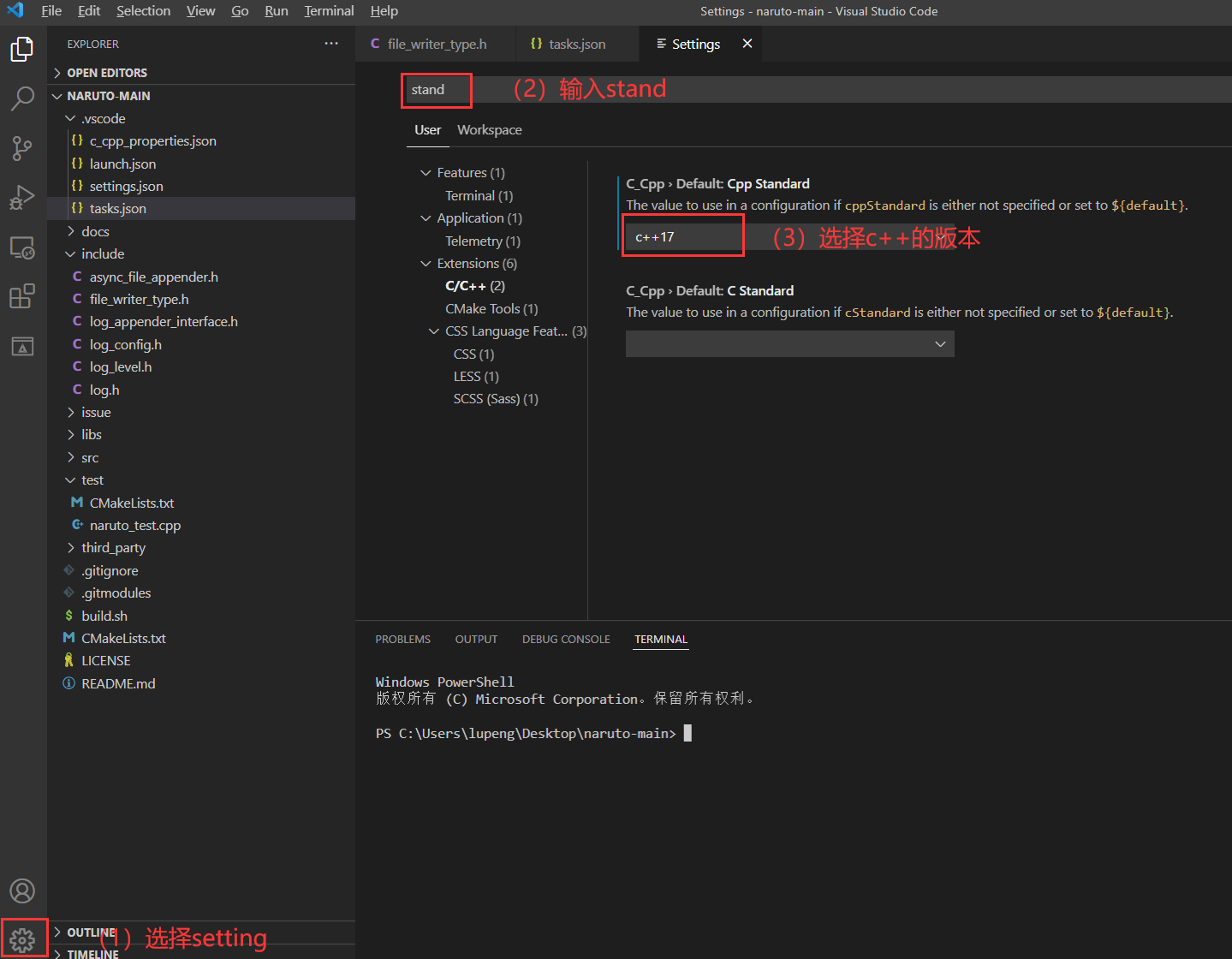Open the empty C Standard dropdown

789,343
